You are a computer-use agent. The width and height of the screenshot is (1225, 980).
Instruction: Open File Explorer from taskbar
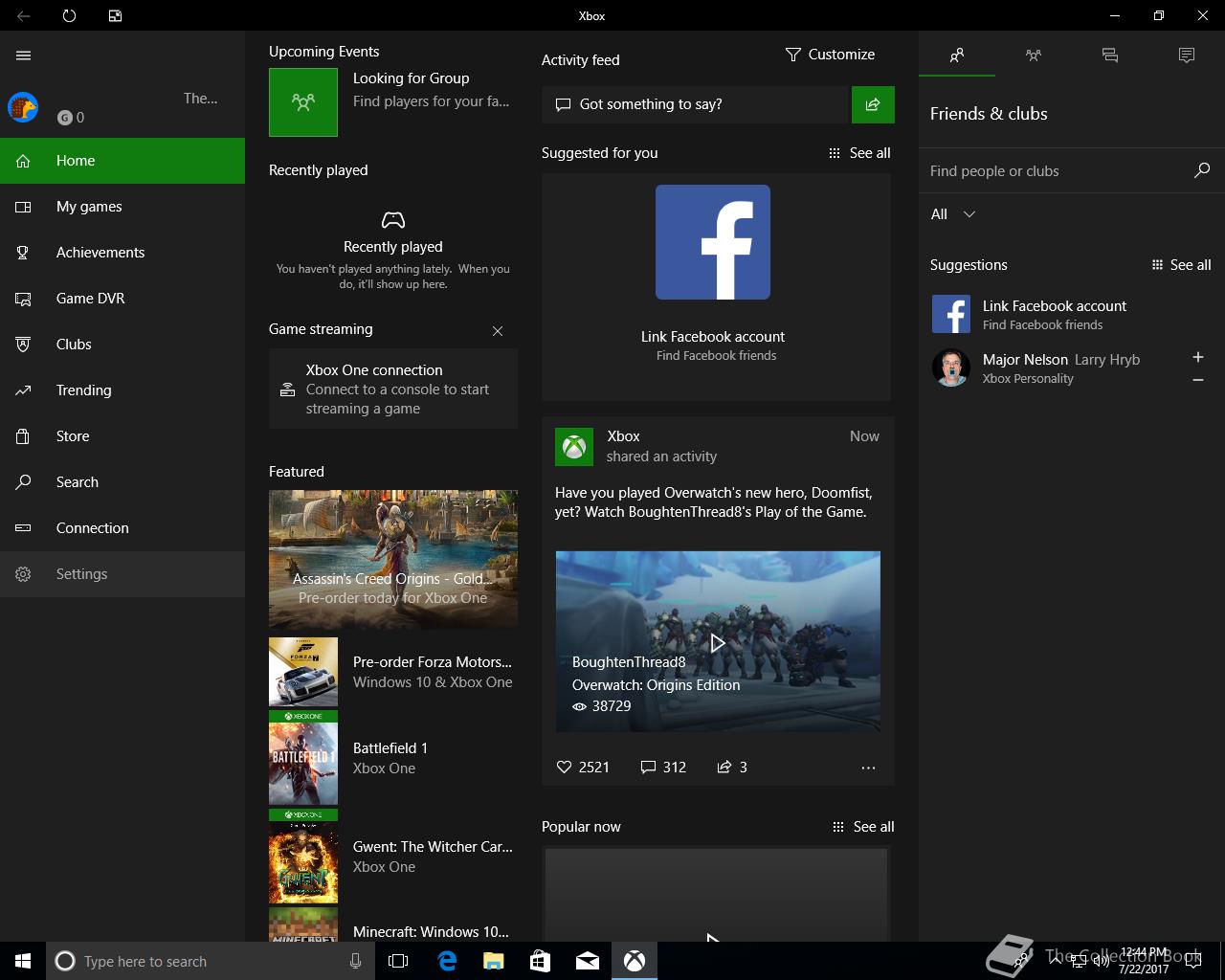pos(494,961)
